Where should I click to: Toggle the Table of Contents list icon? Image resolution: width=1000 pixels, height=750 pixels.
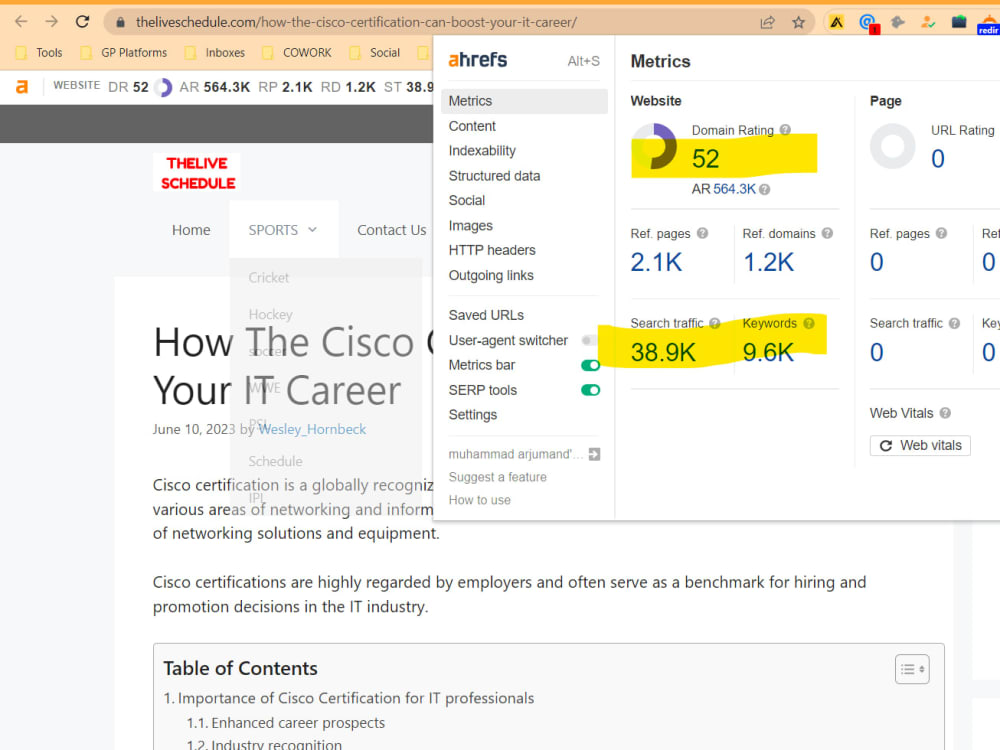(x=912, y=669)
